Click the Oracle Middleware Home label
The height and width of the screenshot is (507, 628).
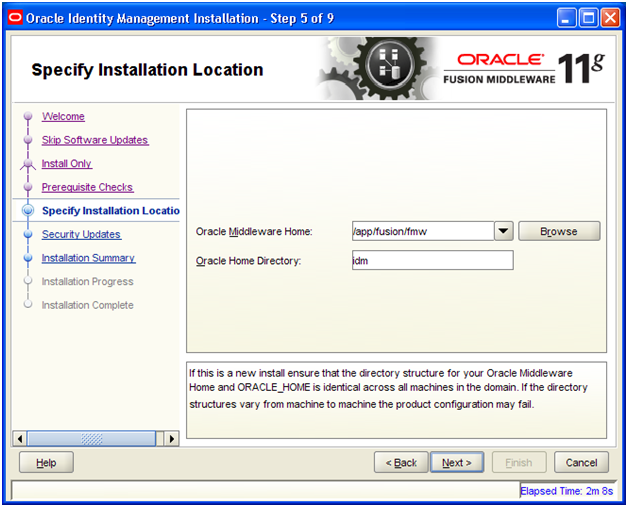point(254,231)
